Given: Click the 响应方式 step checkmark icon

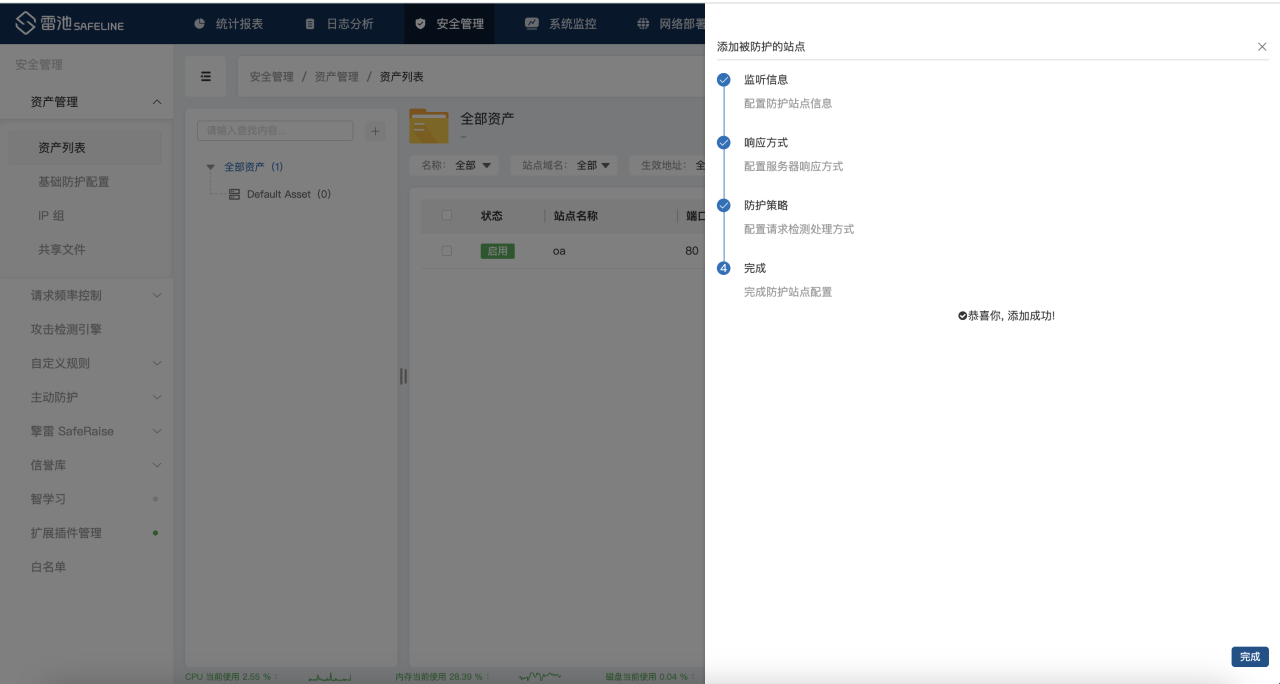Looking at the screenshot, I should click(724, 143).
